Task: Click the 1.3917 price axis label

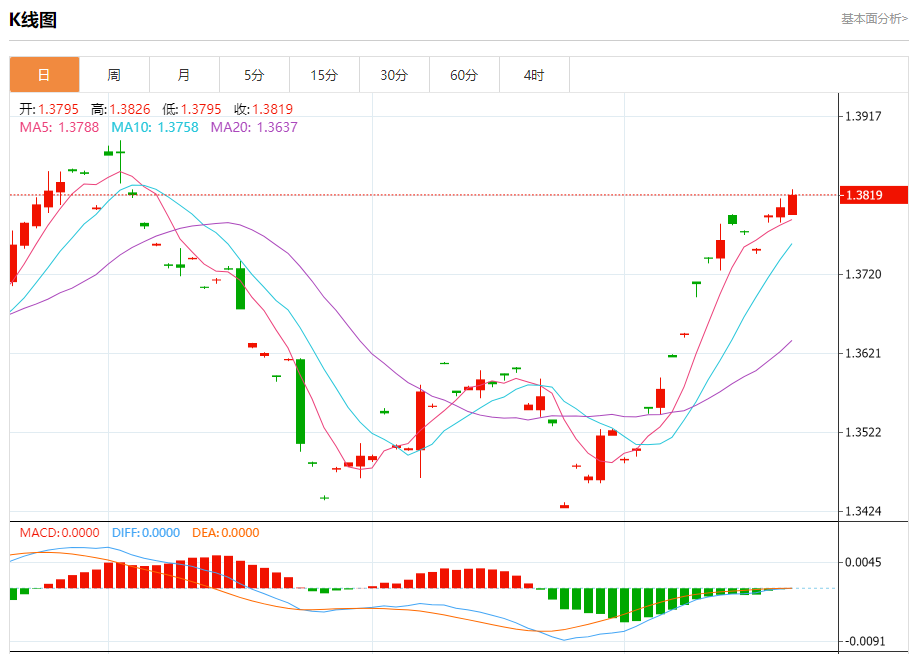Action: (x=863, y=116)
